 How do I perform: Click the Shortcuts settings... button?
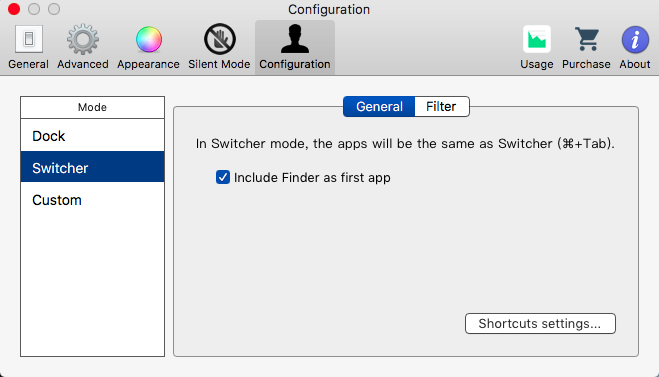540,323
